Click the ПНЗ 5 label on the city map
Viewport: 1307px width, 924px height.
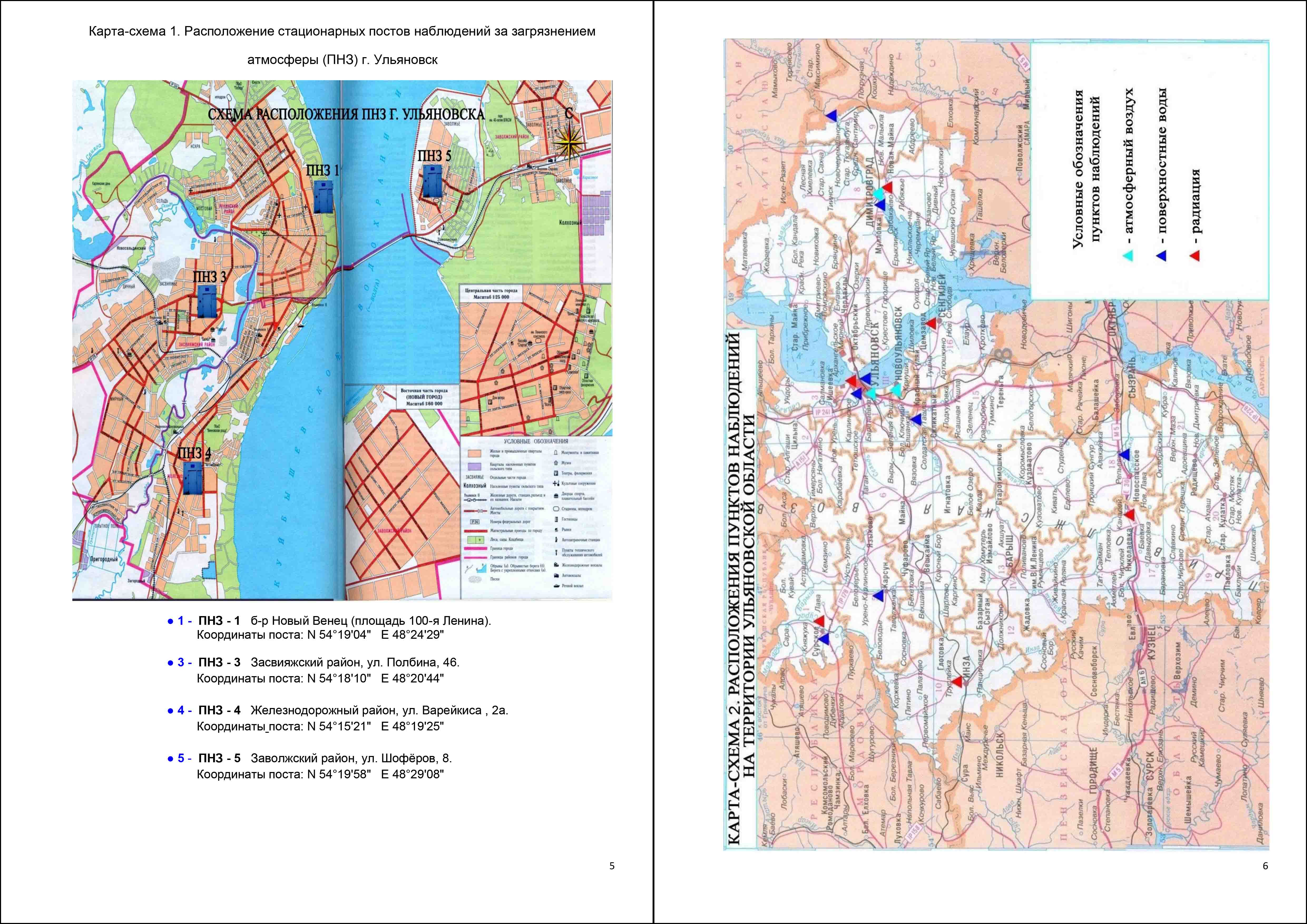[x=434, y=155]
